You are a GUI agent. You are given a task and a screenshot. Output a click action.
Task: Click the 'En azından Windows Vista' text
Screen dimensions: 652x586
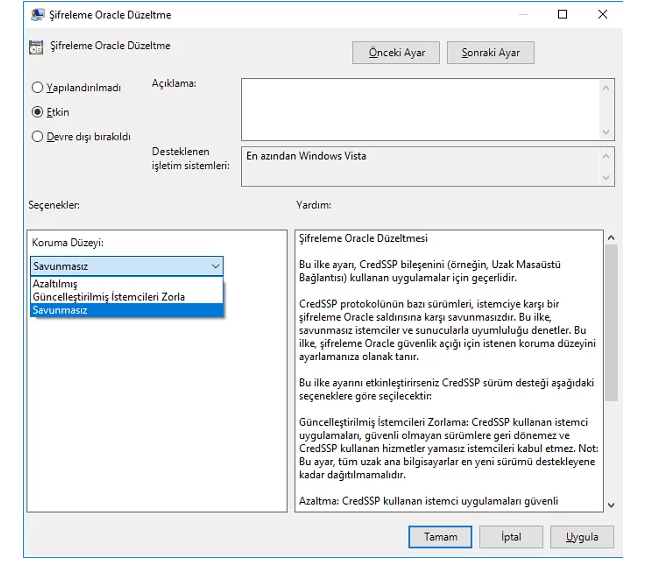(306, 156)
